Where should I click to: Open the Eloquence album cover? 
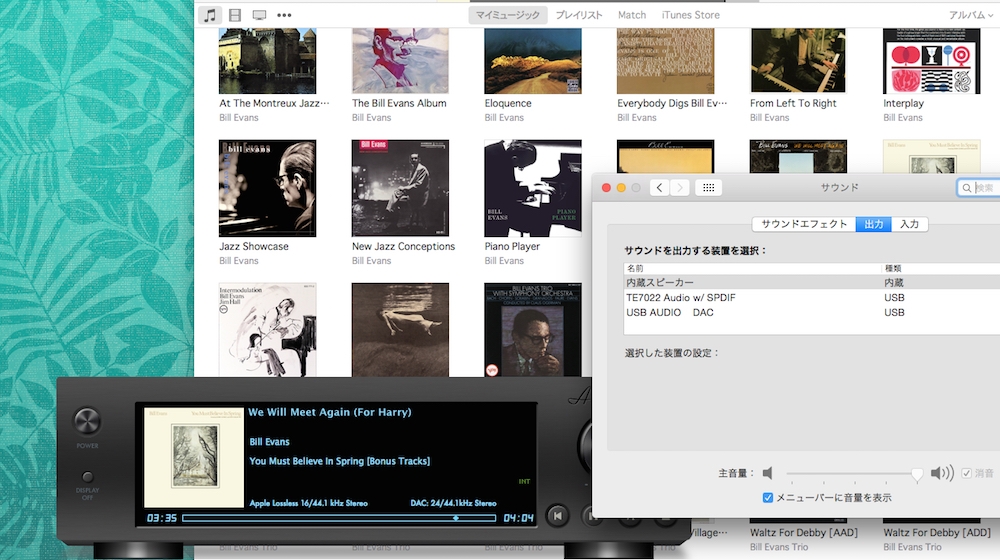[x=533, y=61]
